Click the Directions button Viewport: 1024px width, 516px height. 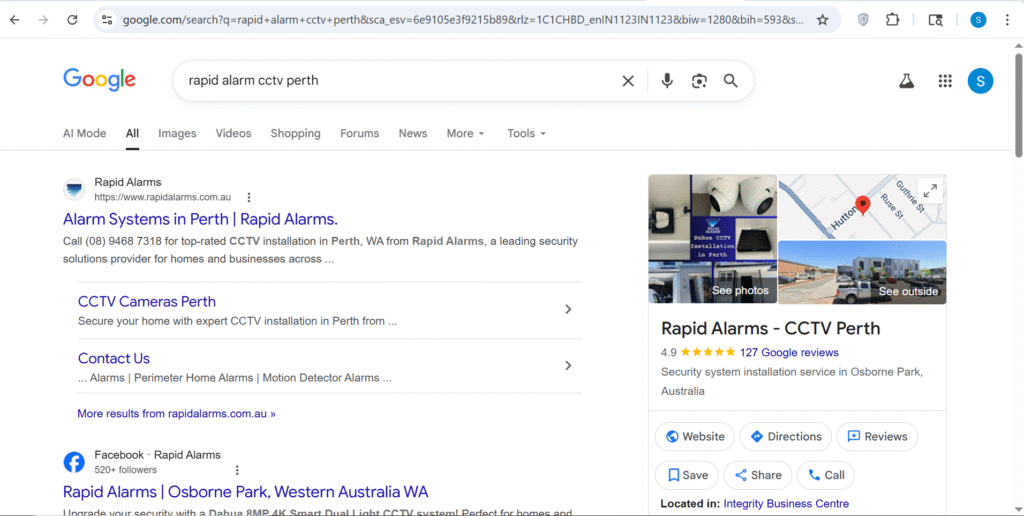click(x=786, y=436)
